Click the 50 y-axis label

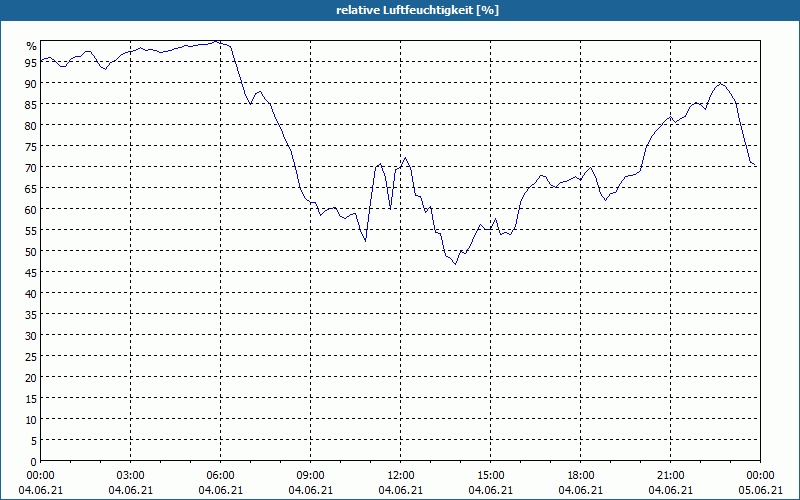tap(31, 252)
